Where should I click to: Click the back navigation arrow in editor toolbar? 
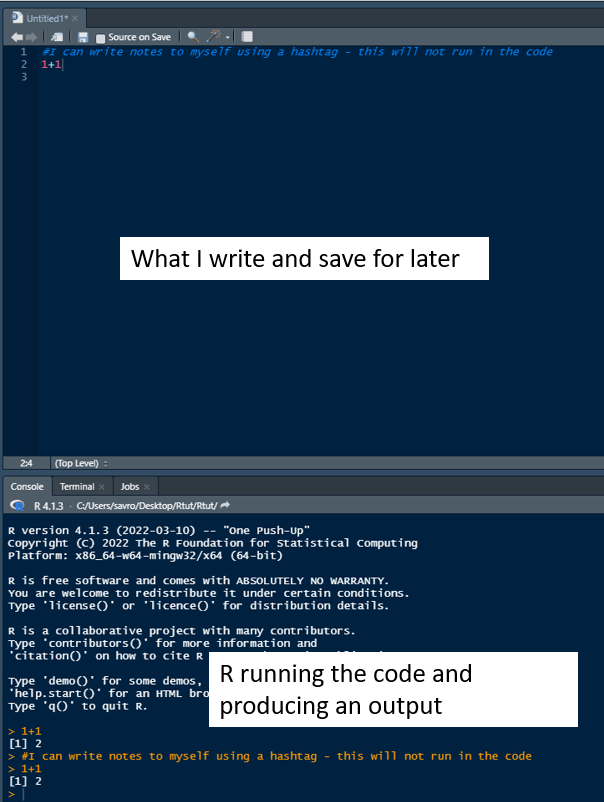click(x=16, y=37)
